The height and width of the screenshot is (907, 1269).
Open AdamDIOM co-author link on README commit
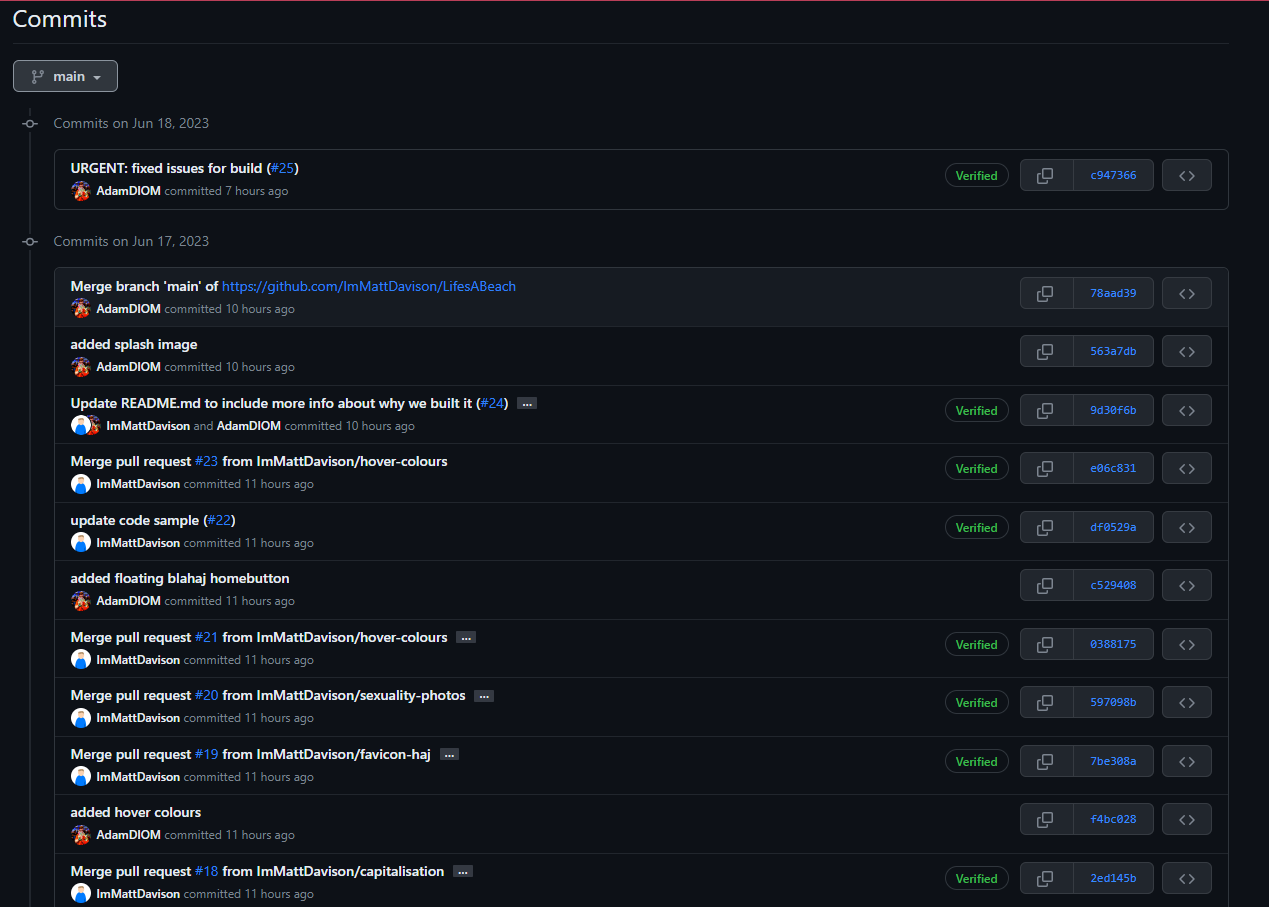click(249, 426)
